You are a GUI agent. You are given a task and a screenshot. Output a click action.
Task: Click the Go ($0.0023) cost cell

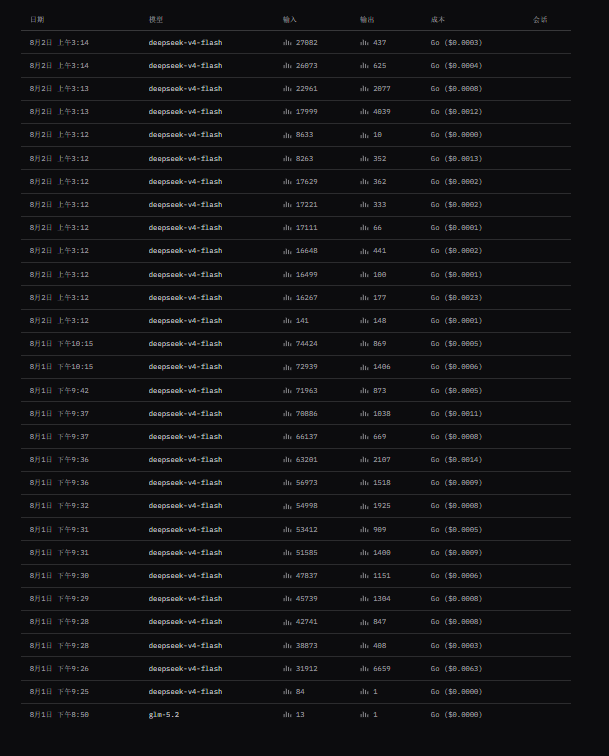point(457,298)
